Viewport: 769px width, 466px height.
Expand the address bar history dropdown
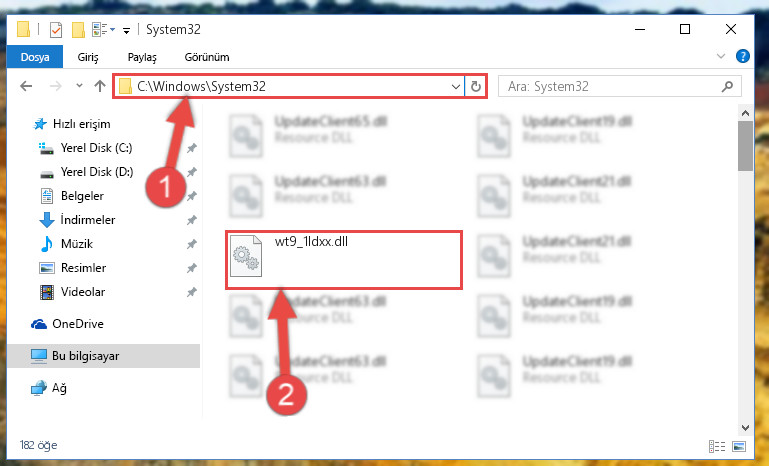coord(456,86)
